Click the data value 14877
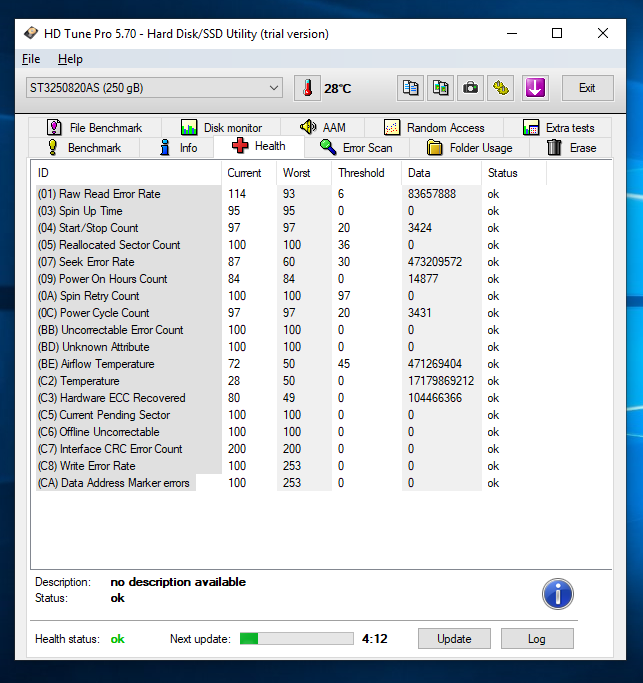The image size is (643, 683). click(x=423, y=279)
